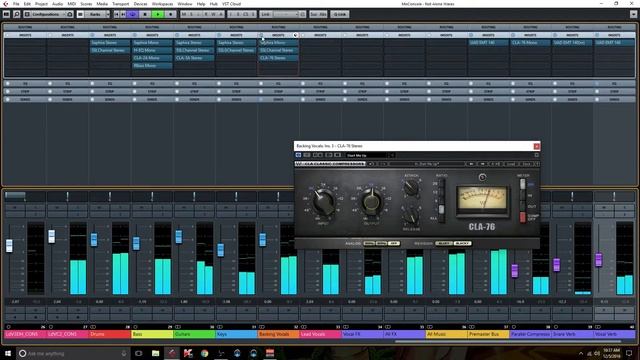Go to previous marker in transport
This screenshot has height=360, width=640.
click(116, 14)
